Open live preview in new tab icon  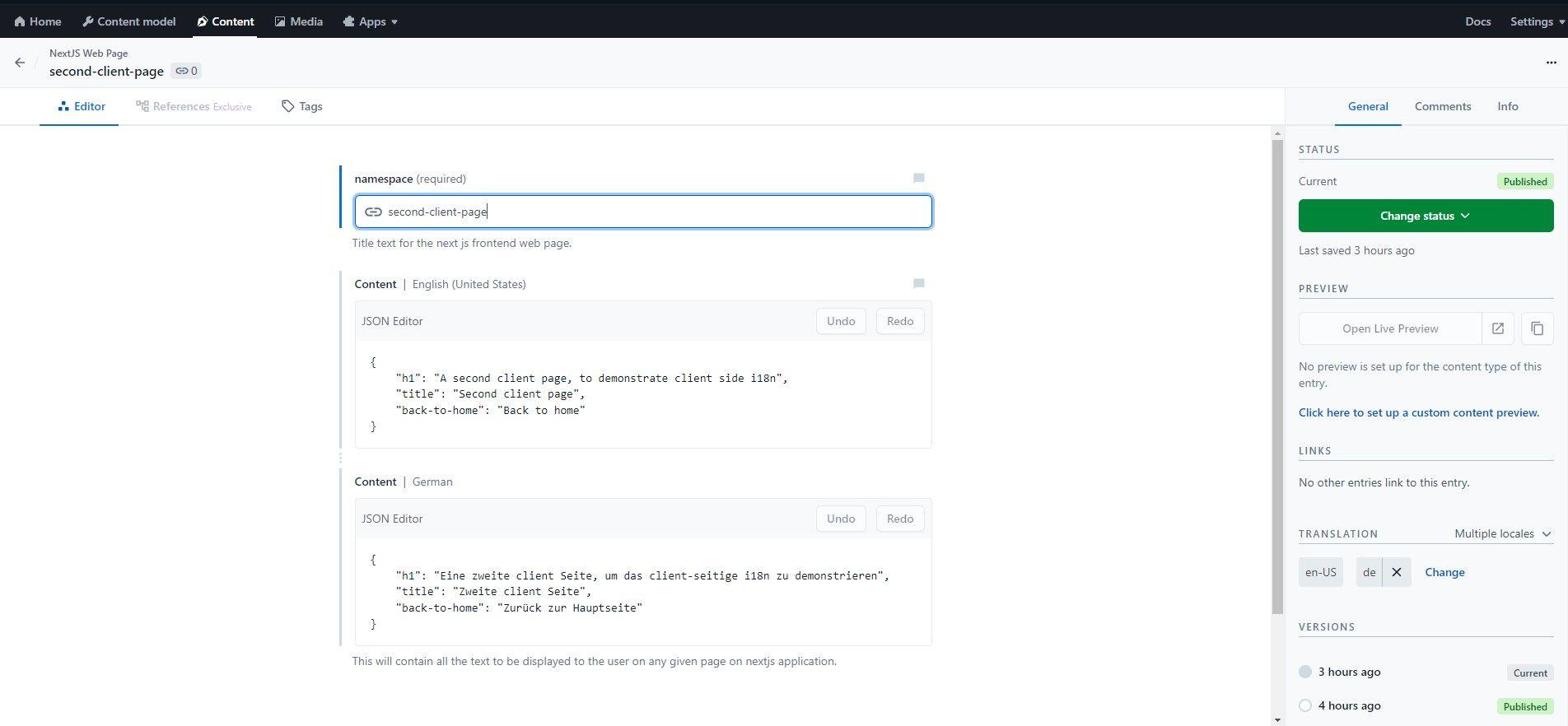(x=1497, y=328)
